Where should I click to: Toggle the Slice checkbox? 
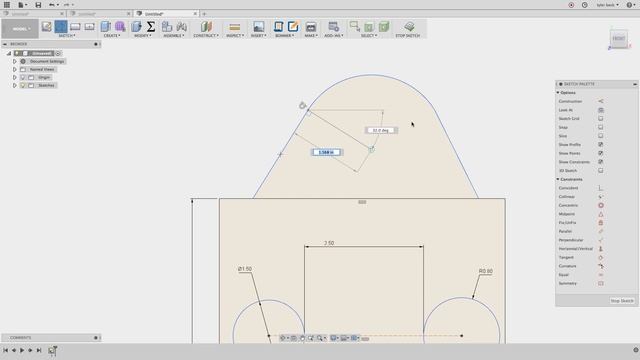point(601,136)
